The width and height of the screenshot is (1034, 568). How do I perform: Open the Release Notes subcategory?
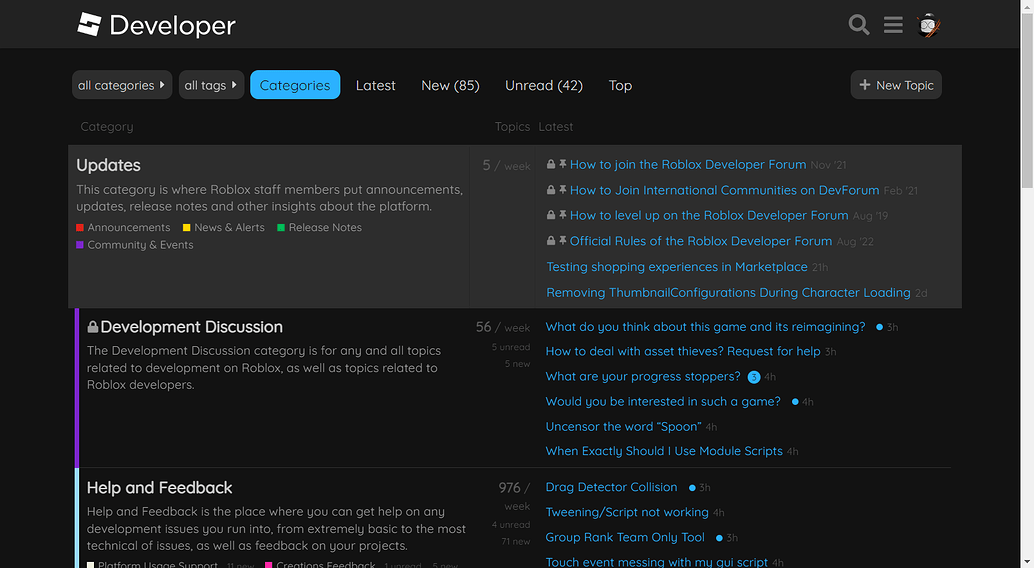pyautogui.click(x=325, y=228)
